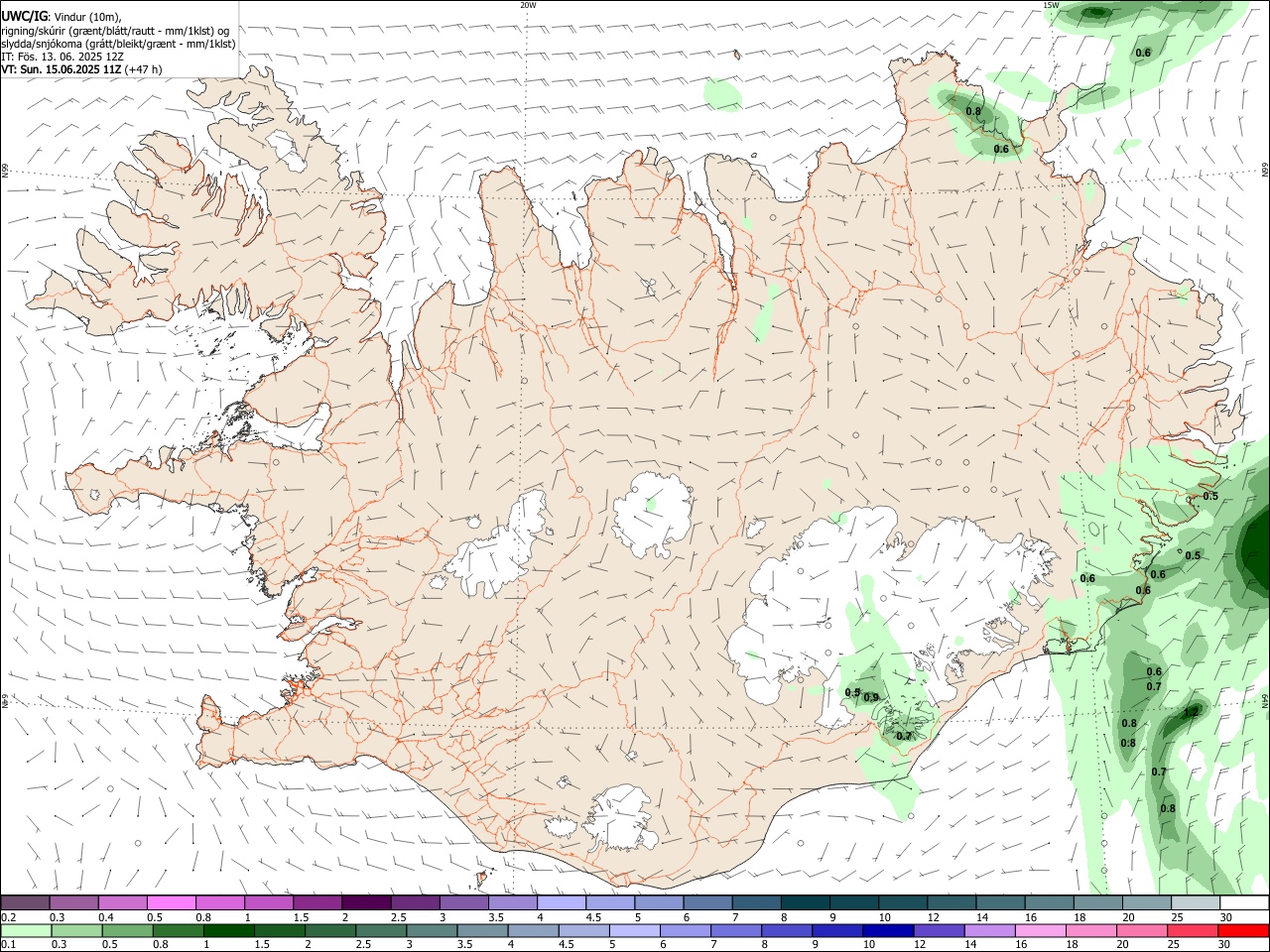Image resolution: width=1270 pixels, height=952 pixels.
Task: Click the light lavender 4 swatch in snow legend
Action: tap(562, 902)
